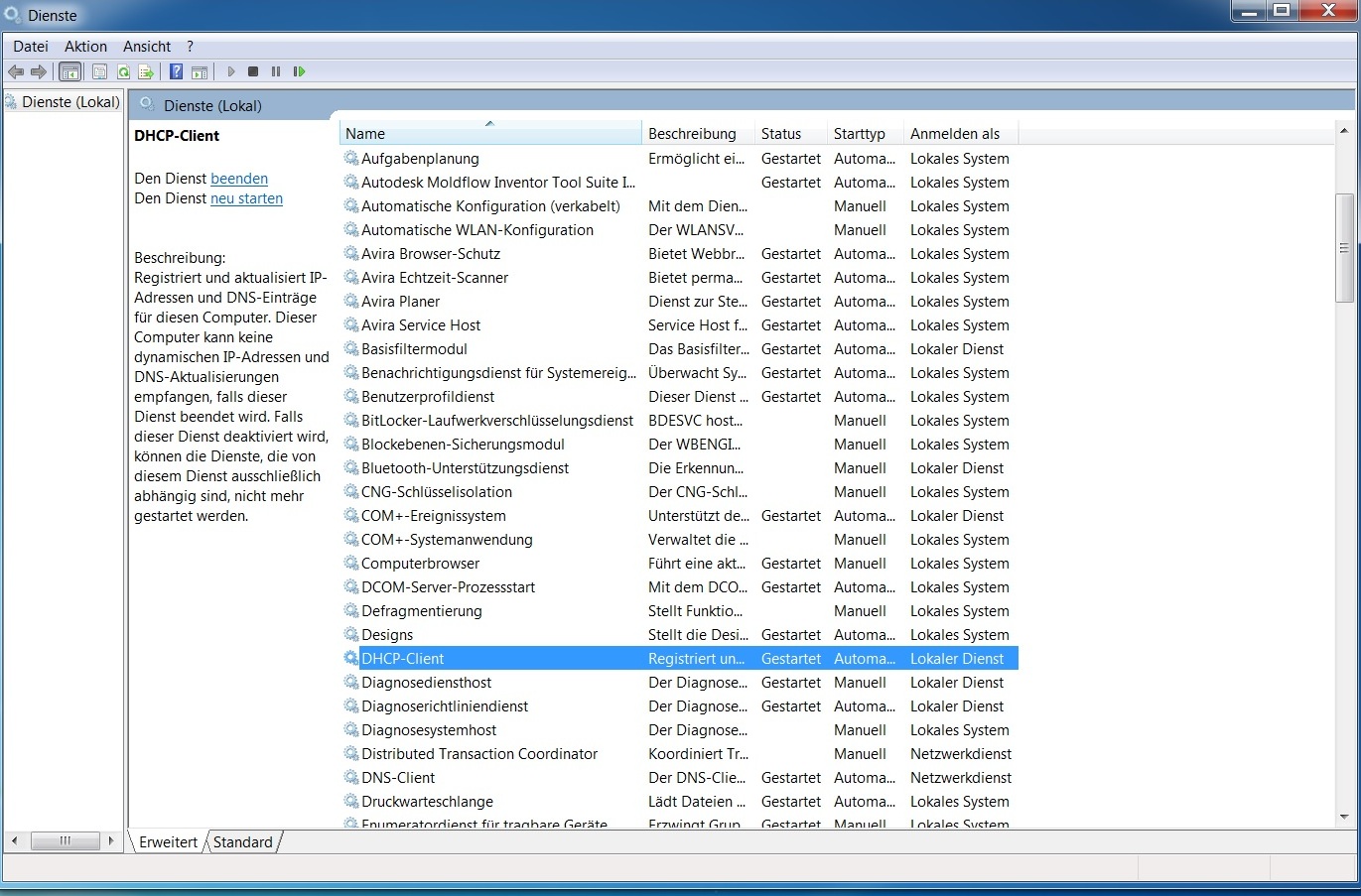Click the gear icon of Basisfiltermodul
Viewport: 1361px width, 896px height.
coord(351,349)
